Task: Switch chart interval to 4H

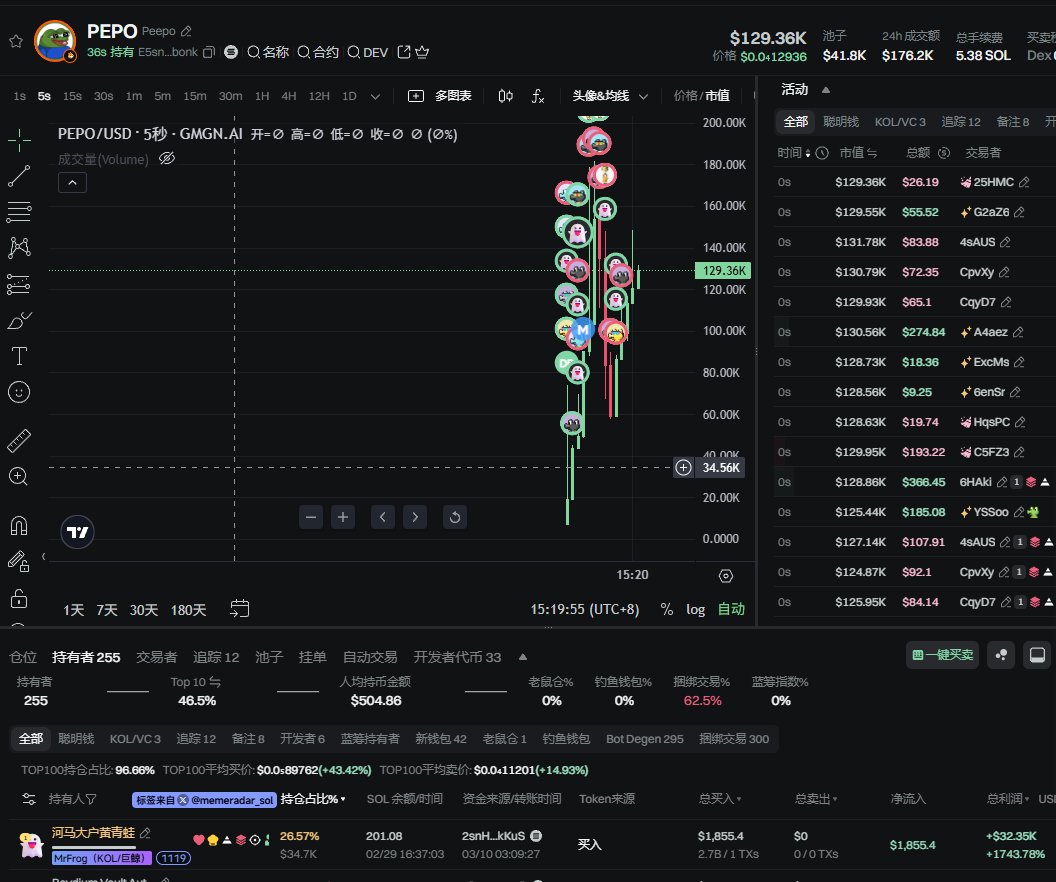Action: 288,96
